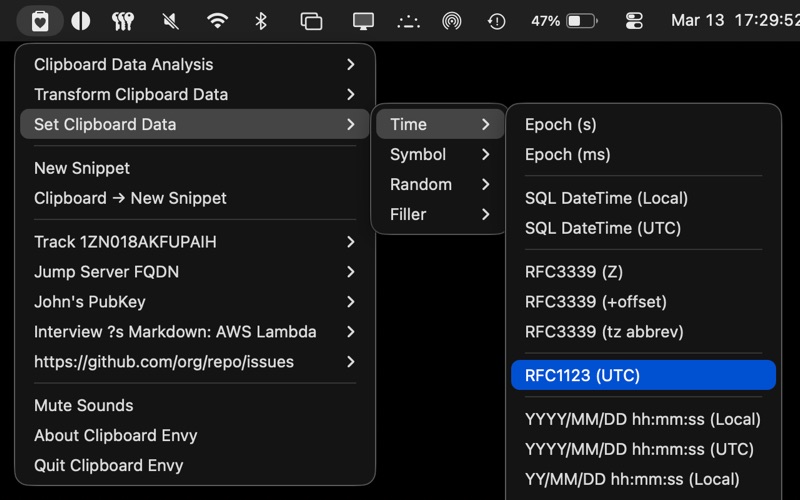Select RFC3339 (Z) time format

click(x=643, y=272)
